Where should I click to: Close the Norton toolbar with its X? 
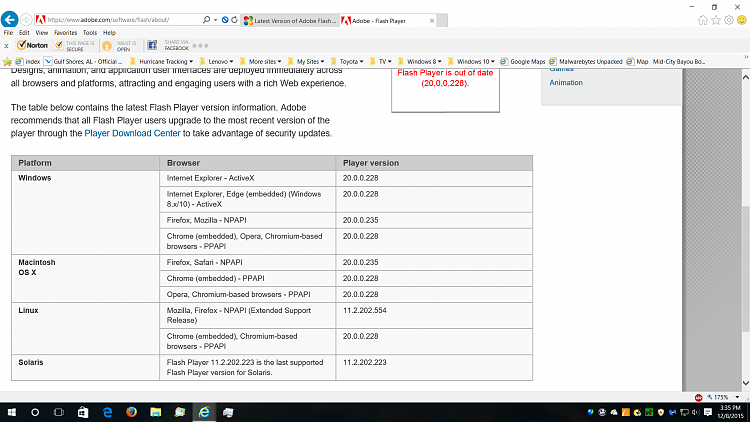pos(6,46)
